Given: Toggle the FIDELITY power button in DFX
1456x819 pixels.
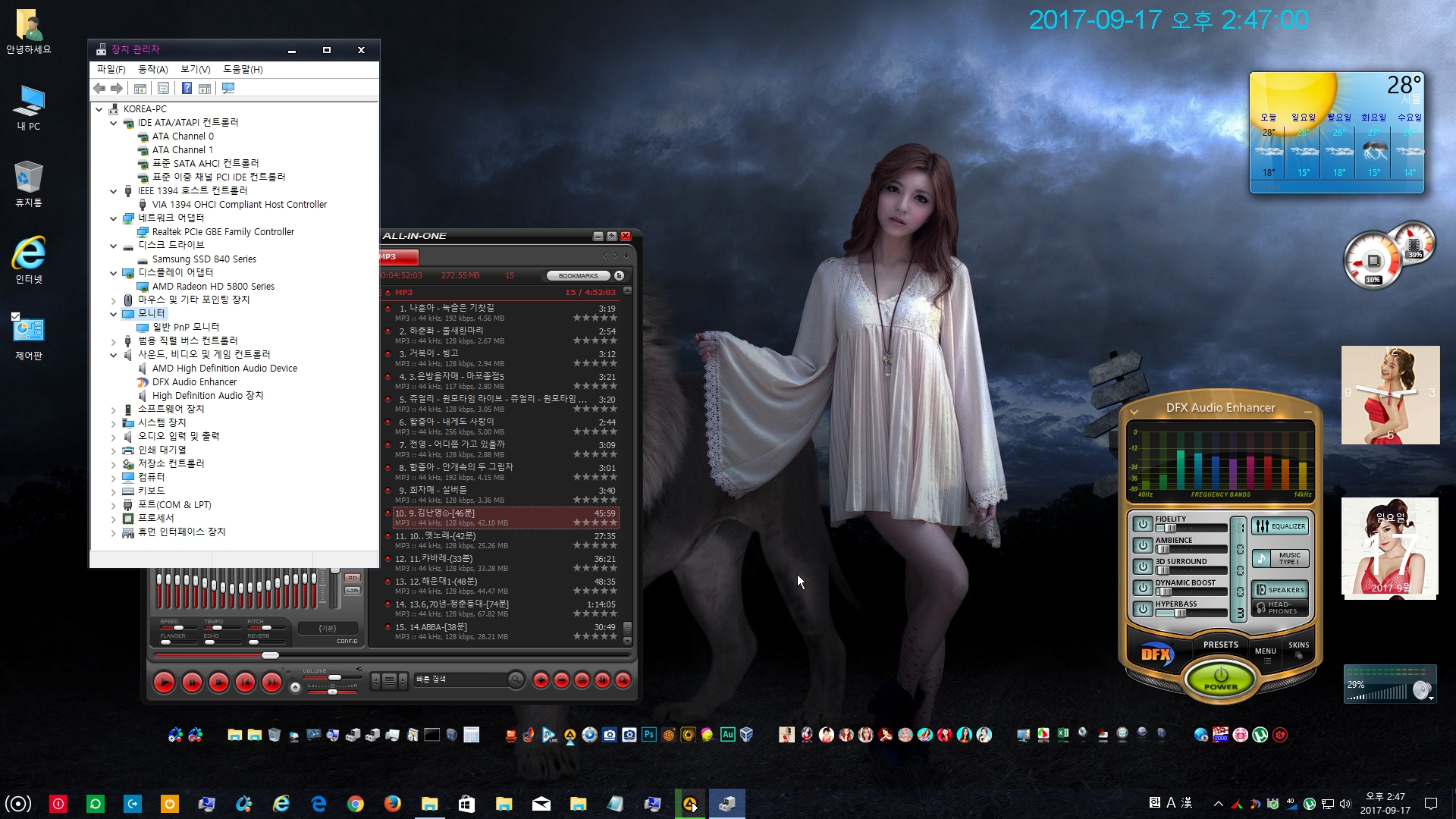Looking at the screenshot, I should [x=1143, y=524].
